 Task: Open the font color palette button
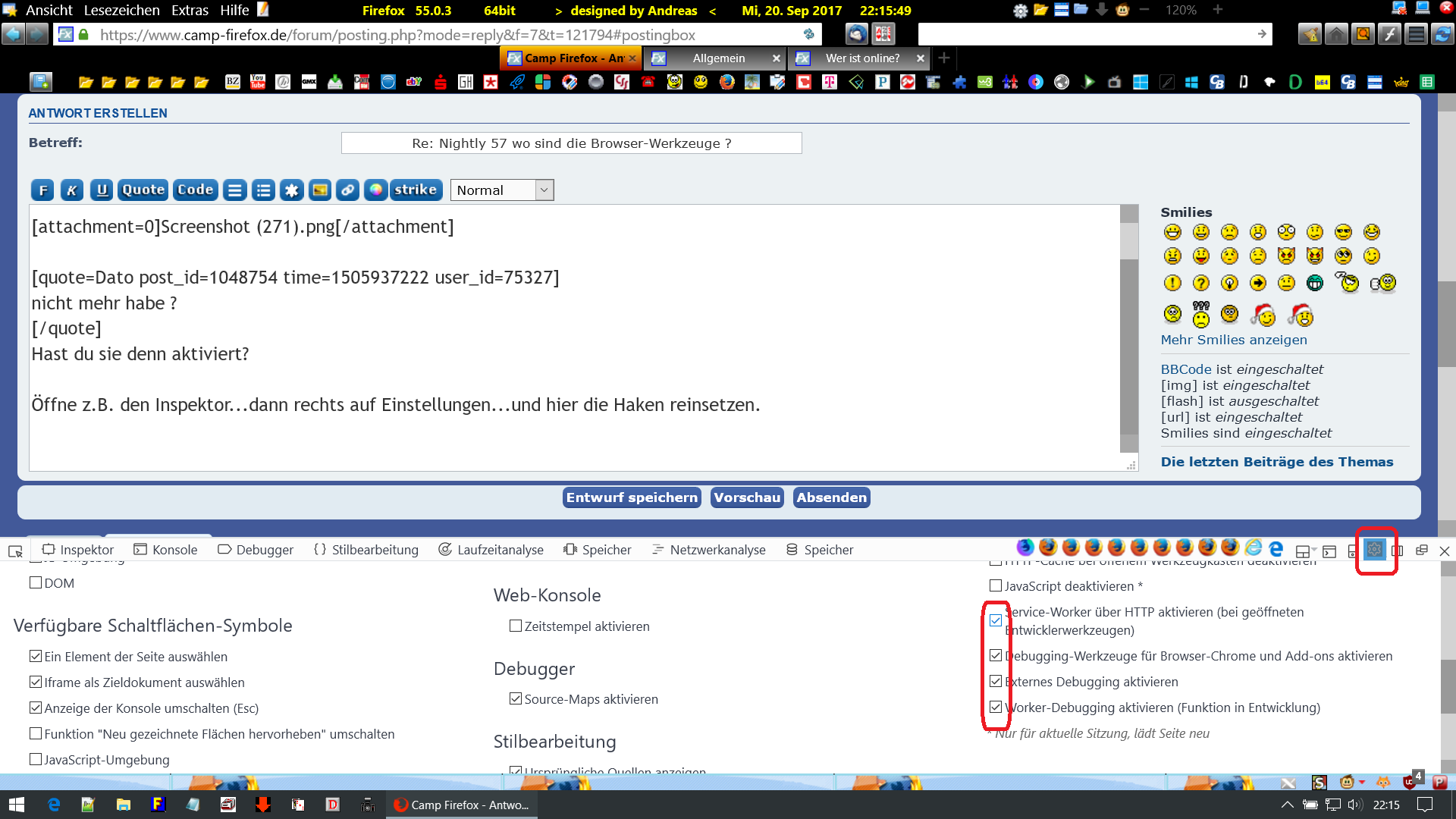click(375, 190)
